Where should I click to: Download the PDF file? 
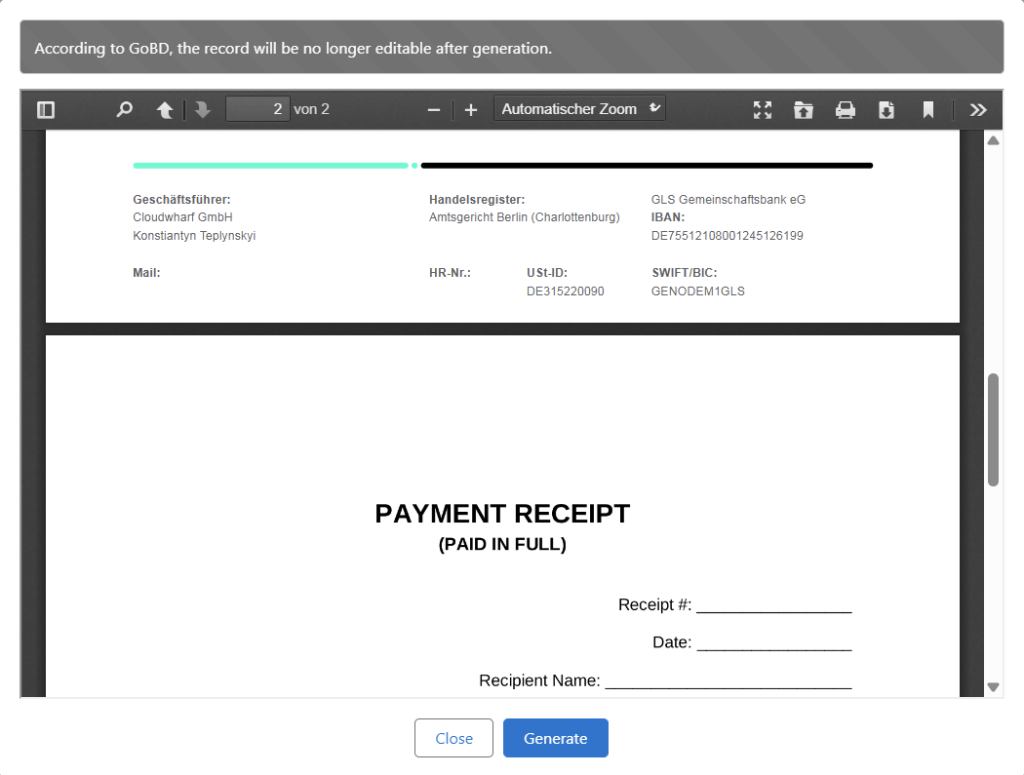coord(886,110)
